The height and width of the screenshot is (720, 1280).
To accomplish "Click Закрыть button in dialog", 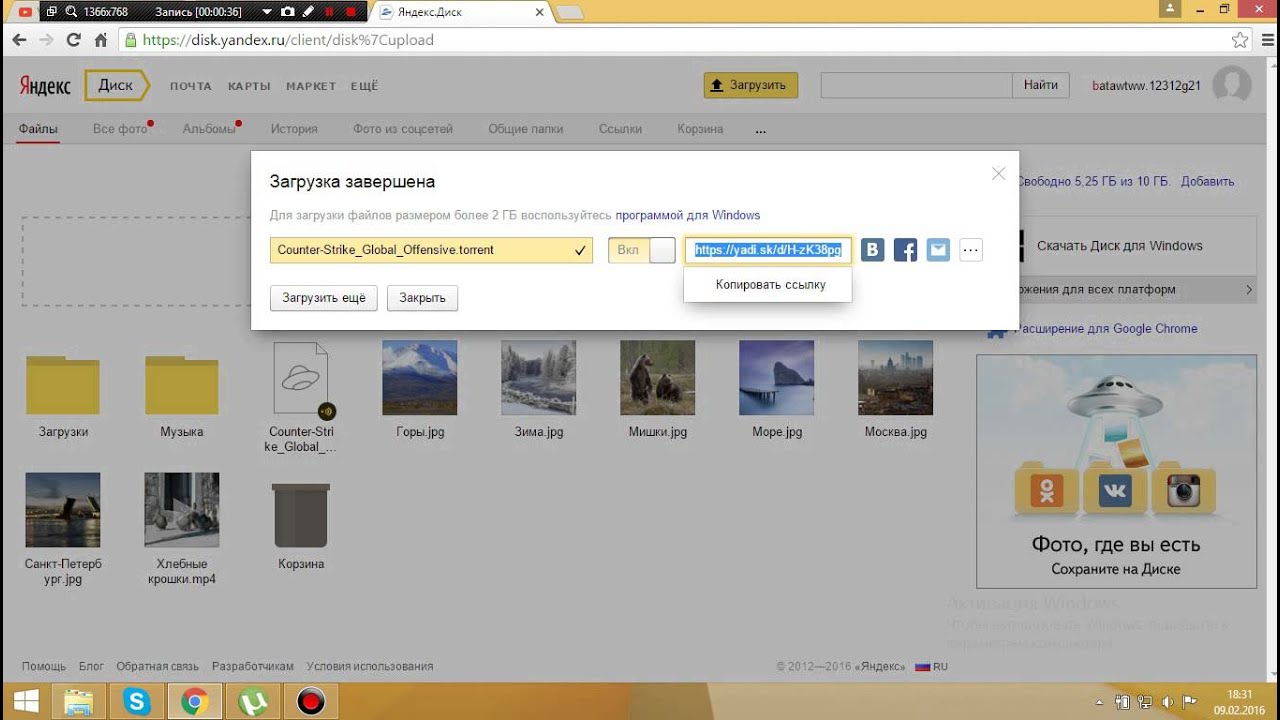I will [x=422, y=298].
